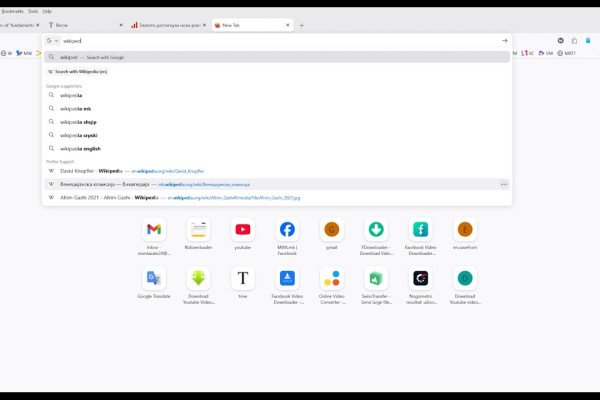Screen dimensions: 600x400
Task: Open the 'time' shortcut with T logo
Action: point(243,278)
